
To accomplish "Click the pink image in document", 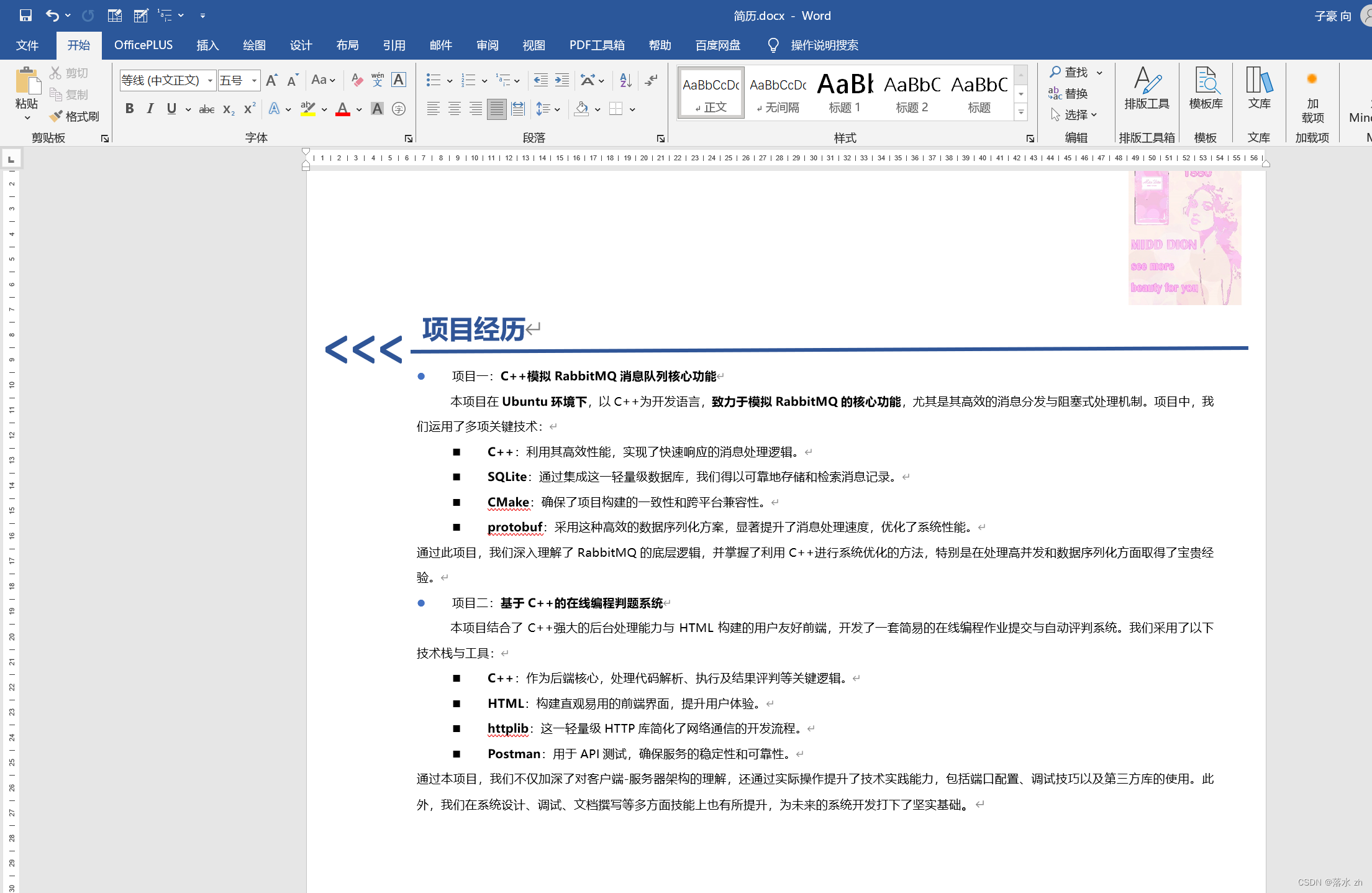I will pyautogui.click(x=1184, y=238).
